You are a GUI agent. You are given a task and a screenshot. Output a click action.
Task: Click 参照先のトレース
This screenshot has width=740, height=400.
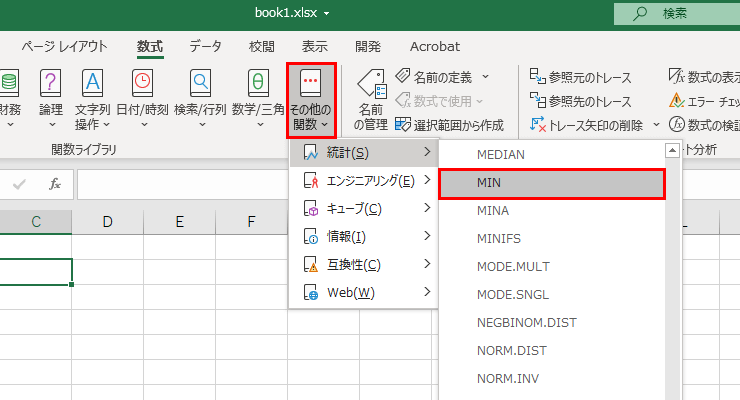(x=580, y=101)
